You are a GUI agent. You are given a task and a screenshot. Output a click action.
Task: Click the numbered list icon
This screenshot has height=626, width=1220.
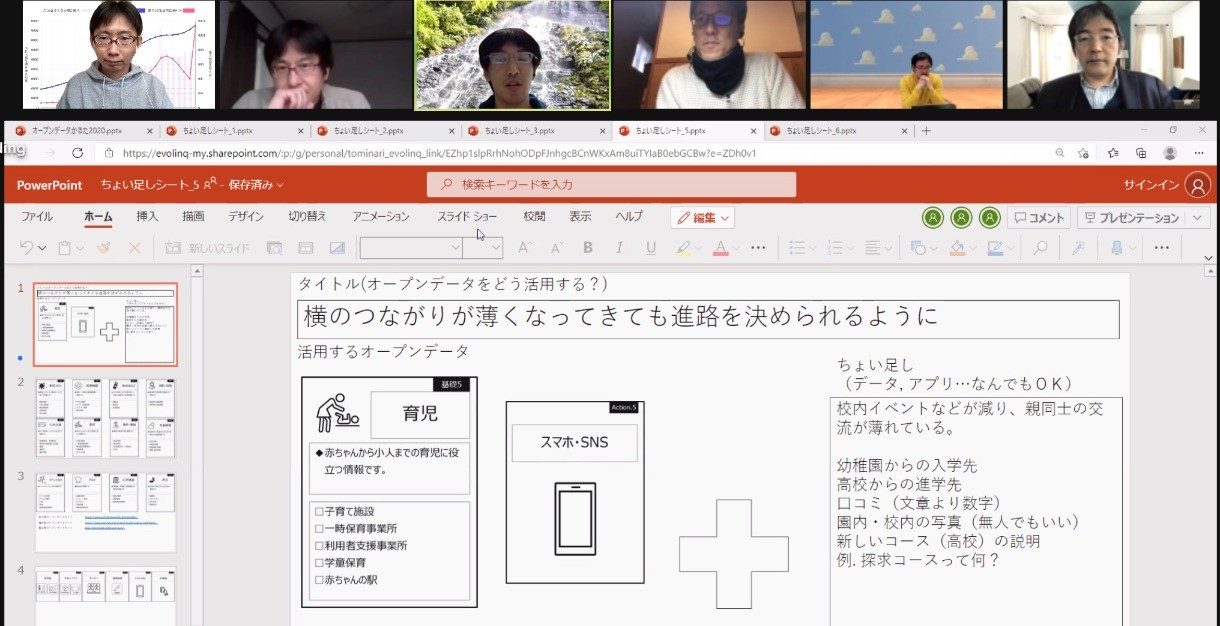[835, 248]
